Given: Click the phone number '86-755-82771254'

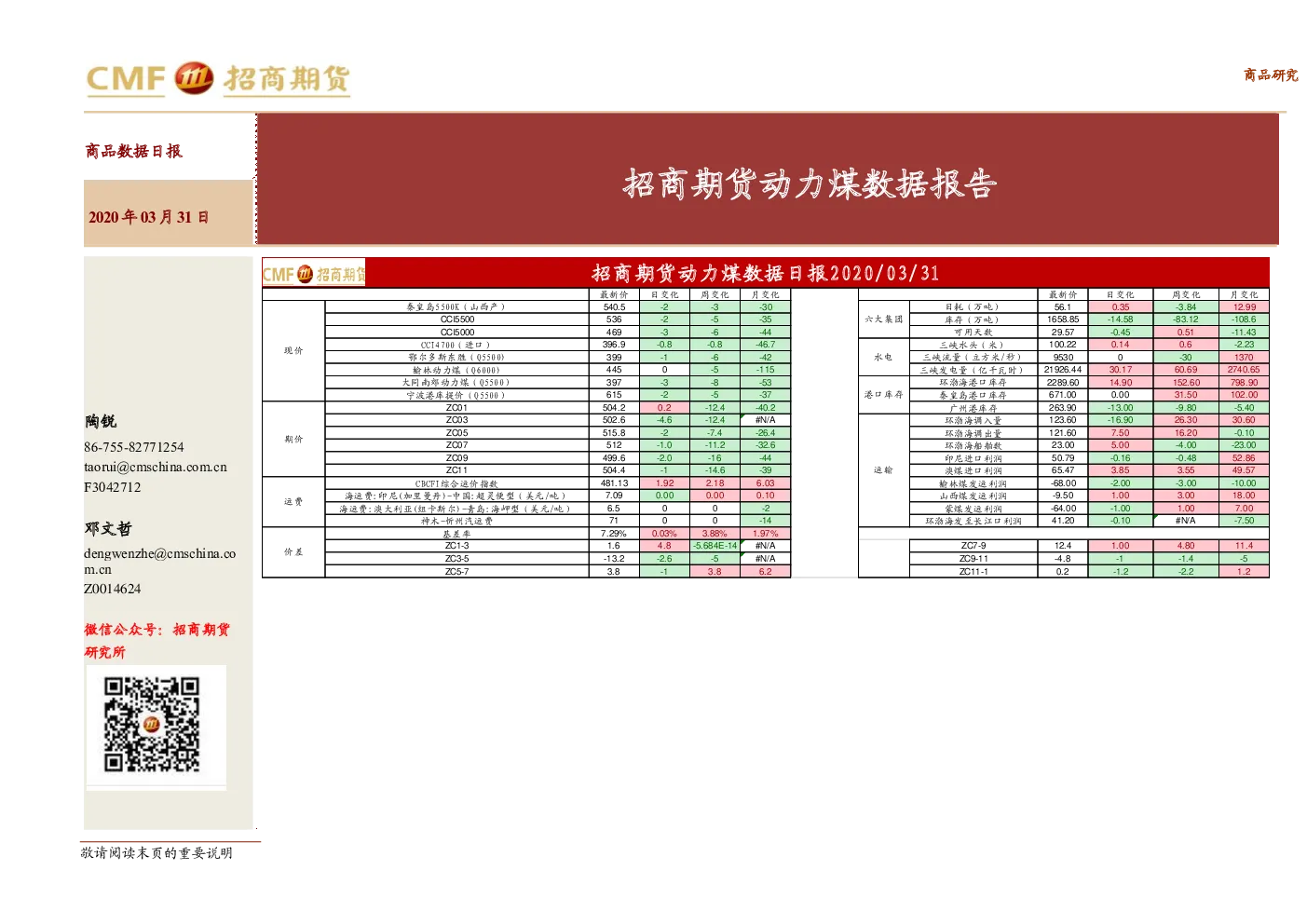Looking at the screenshot, I should pos(134,447).
